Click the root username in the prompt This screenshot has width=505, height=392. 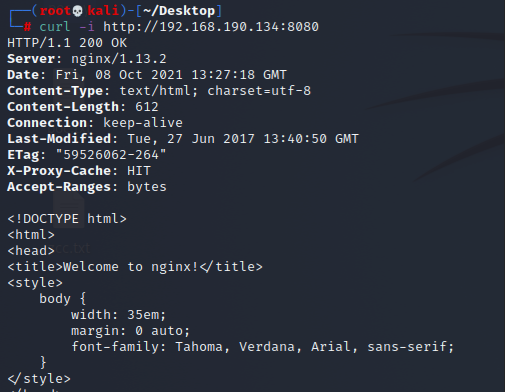pos(55,11)
